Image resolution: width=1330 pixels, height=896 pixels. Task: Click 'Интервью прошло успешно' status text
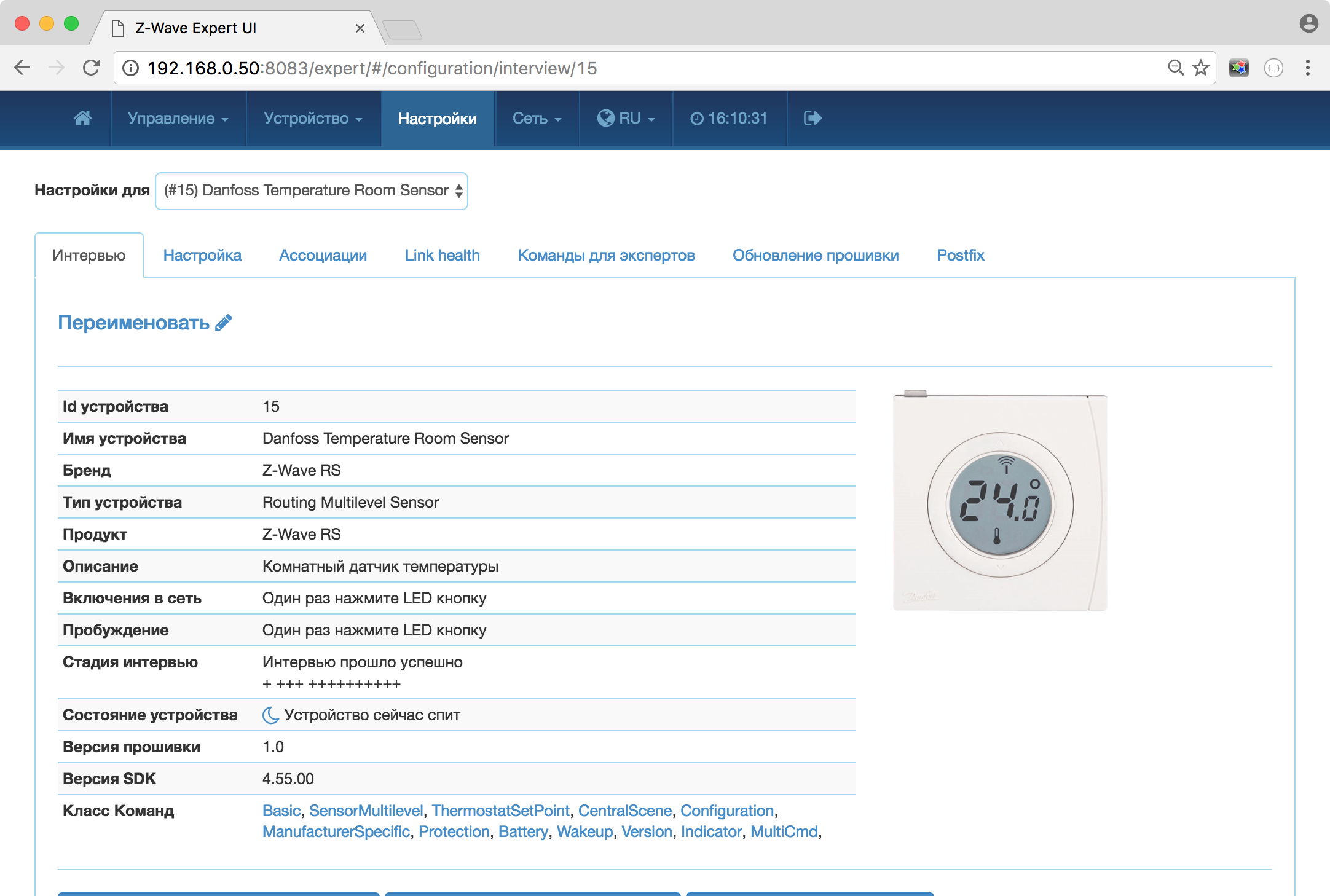pyautogui.click(x=363, y=662)
